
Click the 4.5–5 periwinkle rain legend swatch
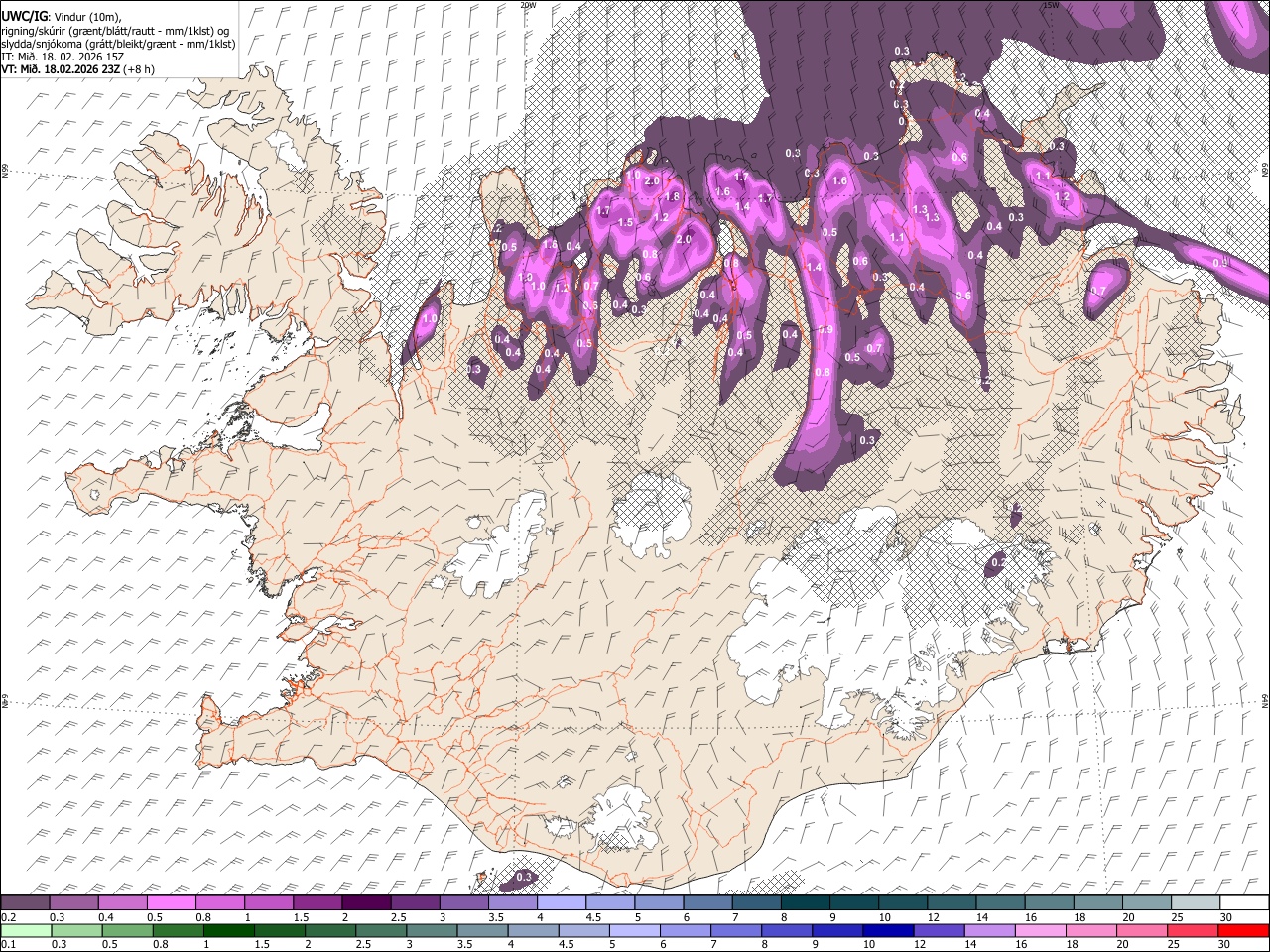pyautogui.click(x=583, y=931)
